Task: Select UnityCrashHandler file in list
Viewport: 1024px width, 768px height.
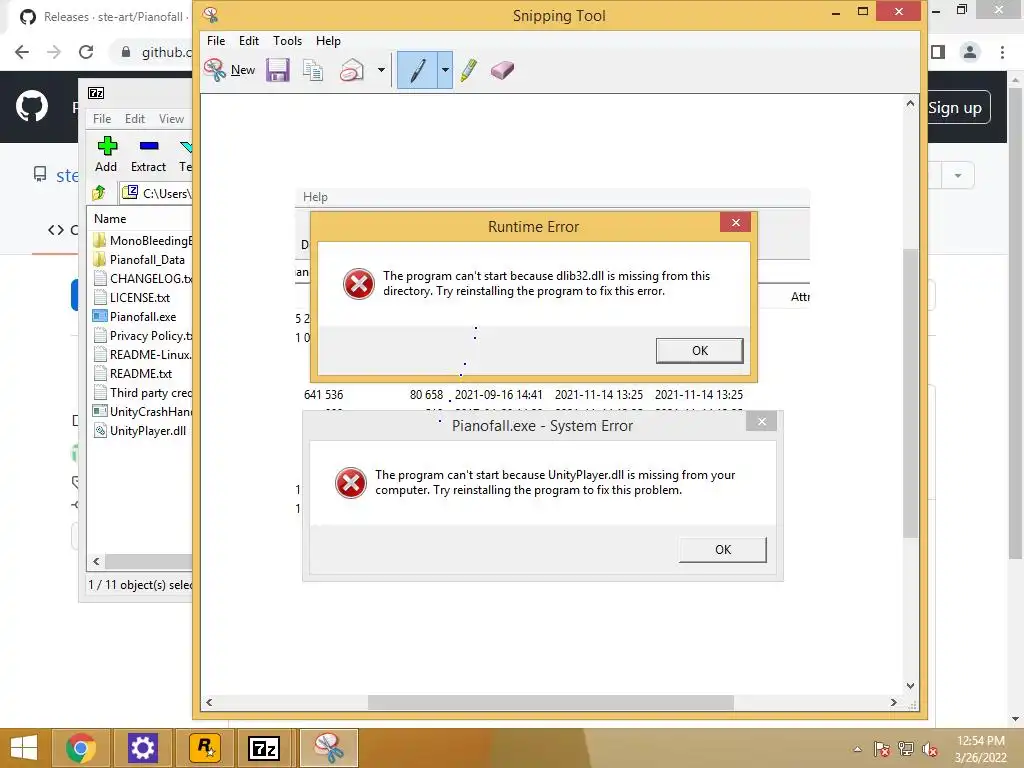Action: pyautogui.click(x=142, y=411)
